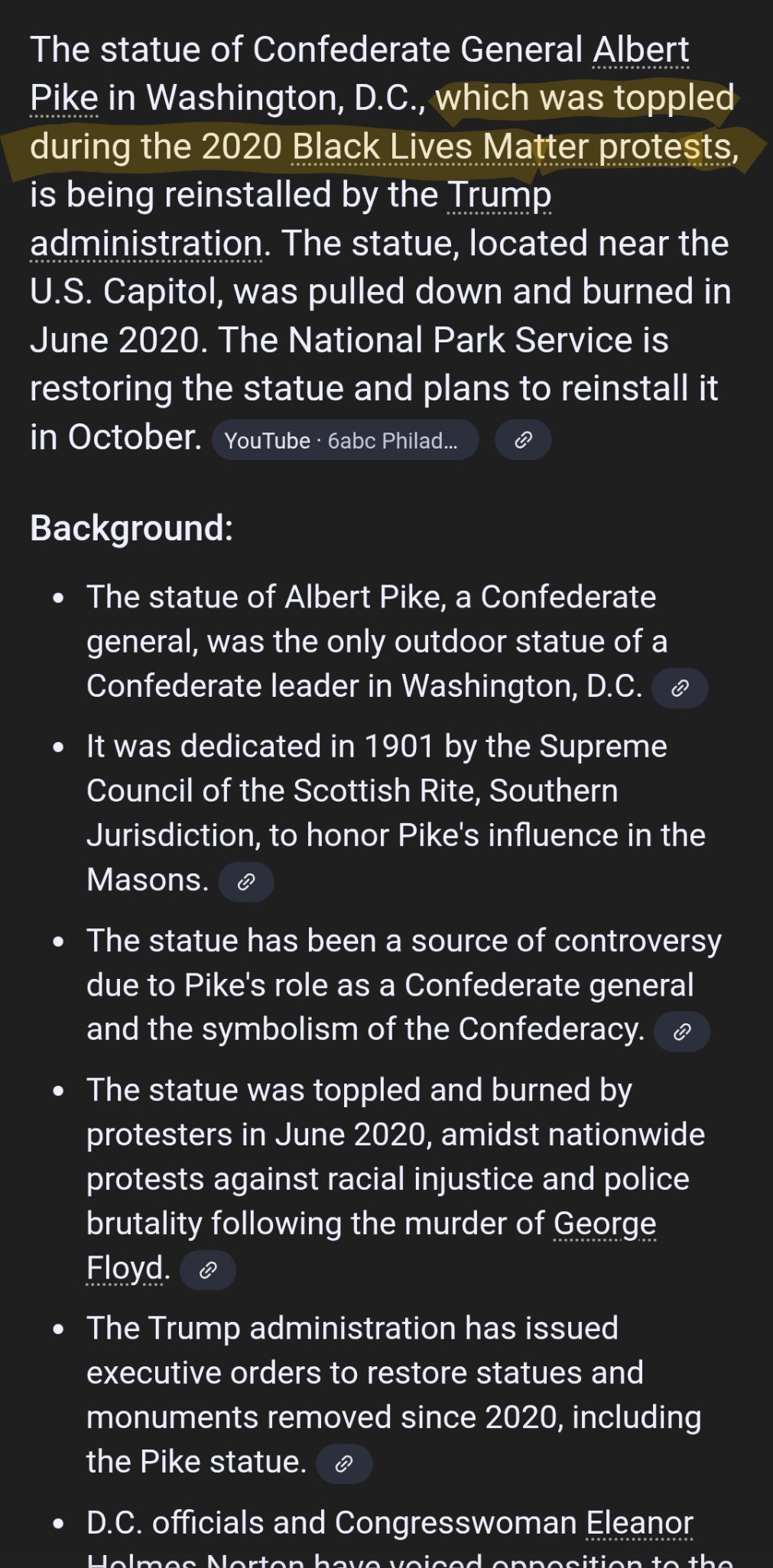Tap the underlined 'Floyd' link

coord(125,1268)
